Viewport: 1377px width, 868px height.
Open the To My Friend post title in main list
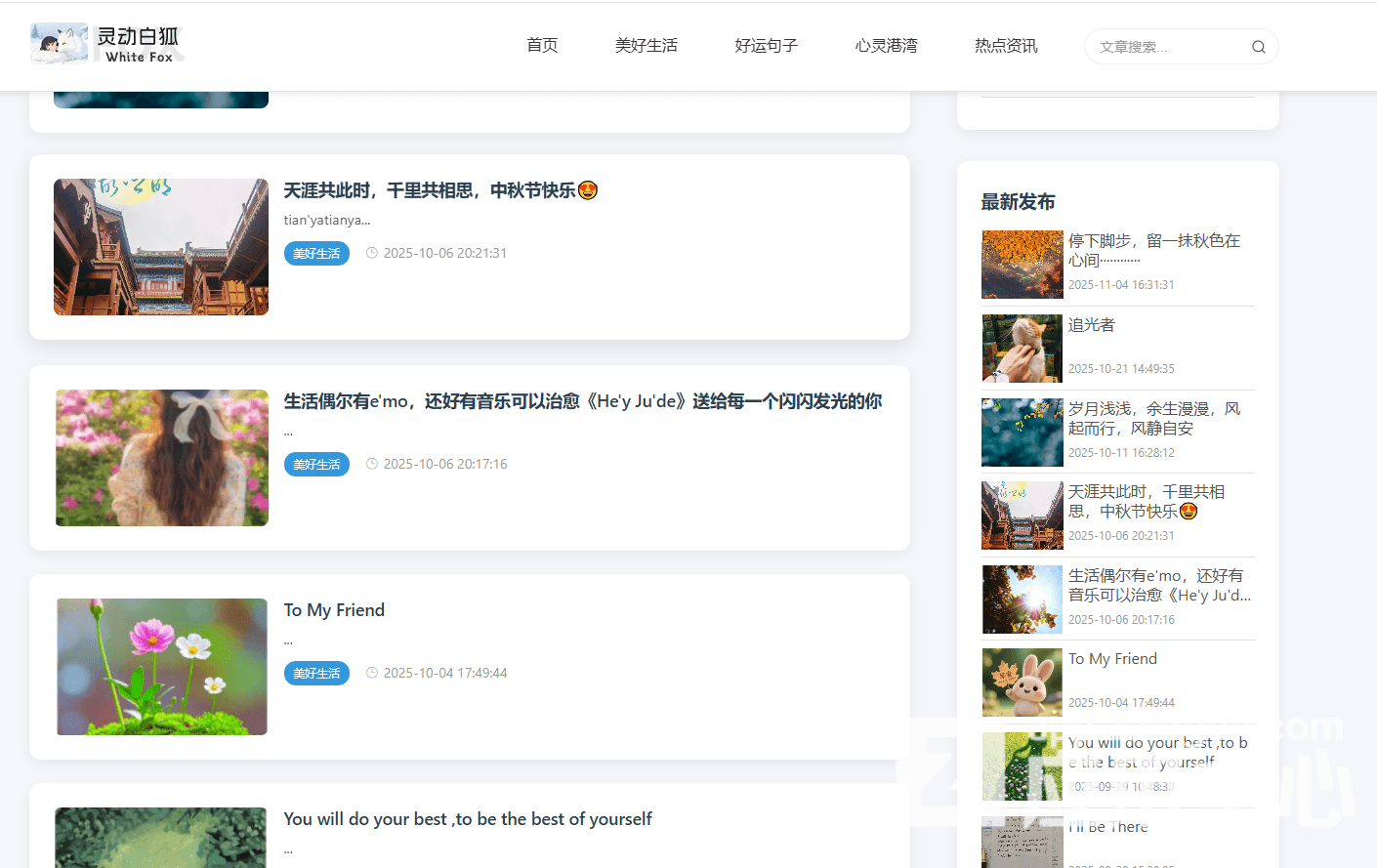[334, 610]
